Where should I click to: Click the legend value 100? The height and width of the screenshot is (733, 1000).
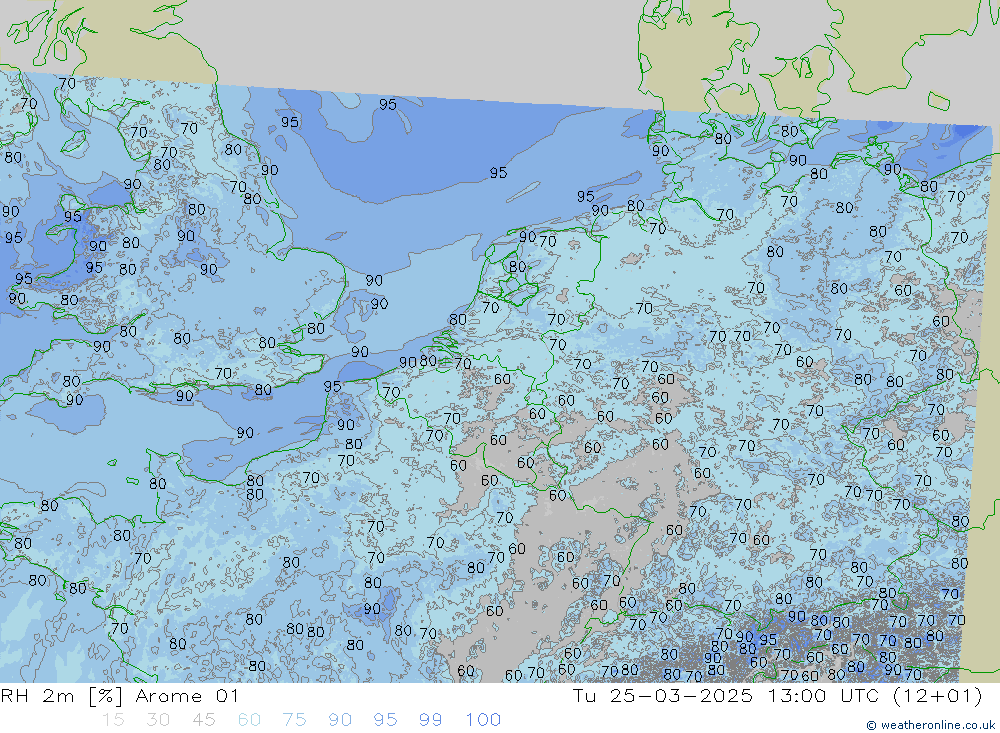[x=483, y=720]
